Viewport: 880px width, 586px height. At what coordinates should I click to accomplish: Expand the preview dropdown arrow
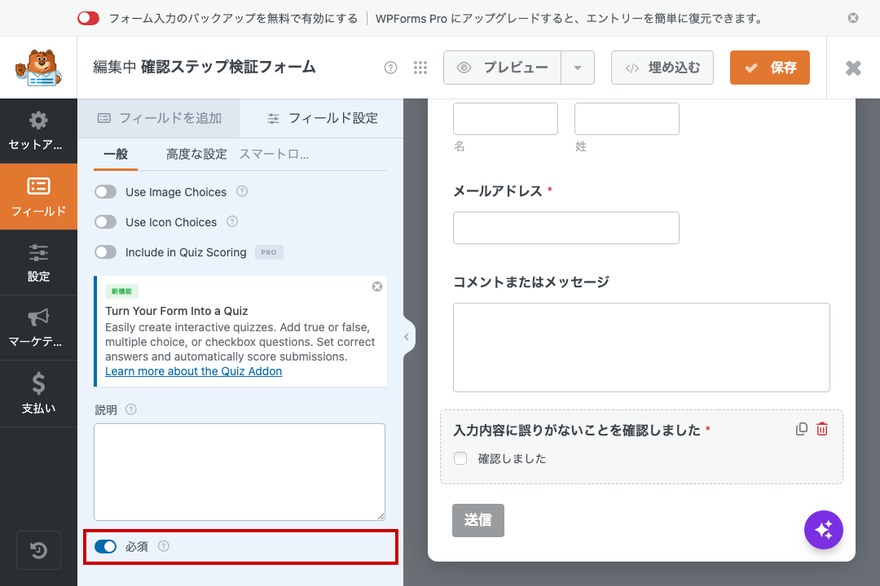(x=578, y=67)
